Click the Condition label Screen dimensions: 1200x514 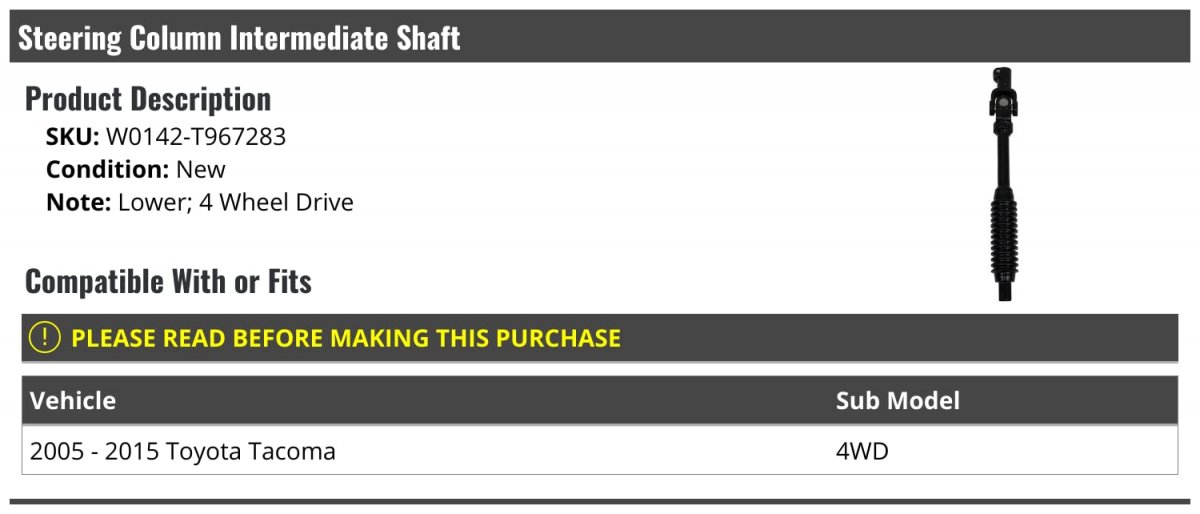107,170
